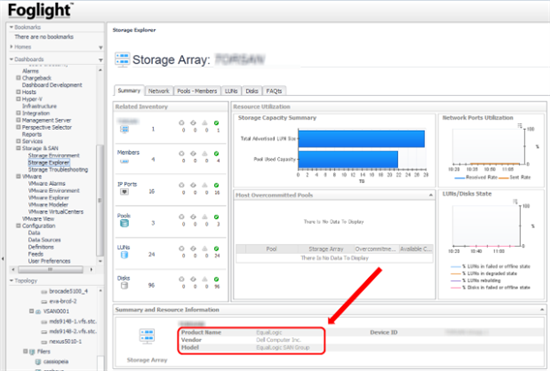Click the Pools cylinder icon
The width and height of the screenshot is (550, 371).
coord(124,223)
